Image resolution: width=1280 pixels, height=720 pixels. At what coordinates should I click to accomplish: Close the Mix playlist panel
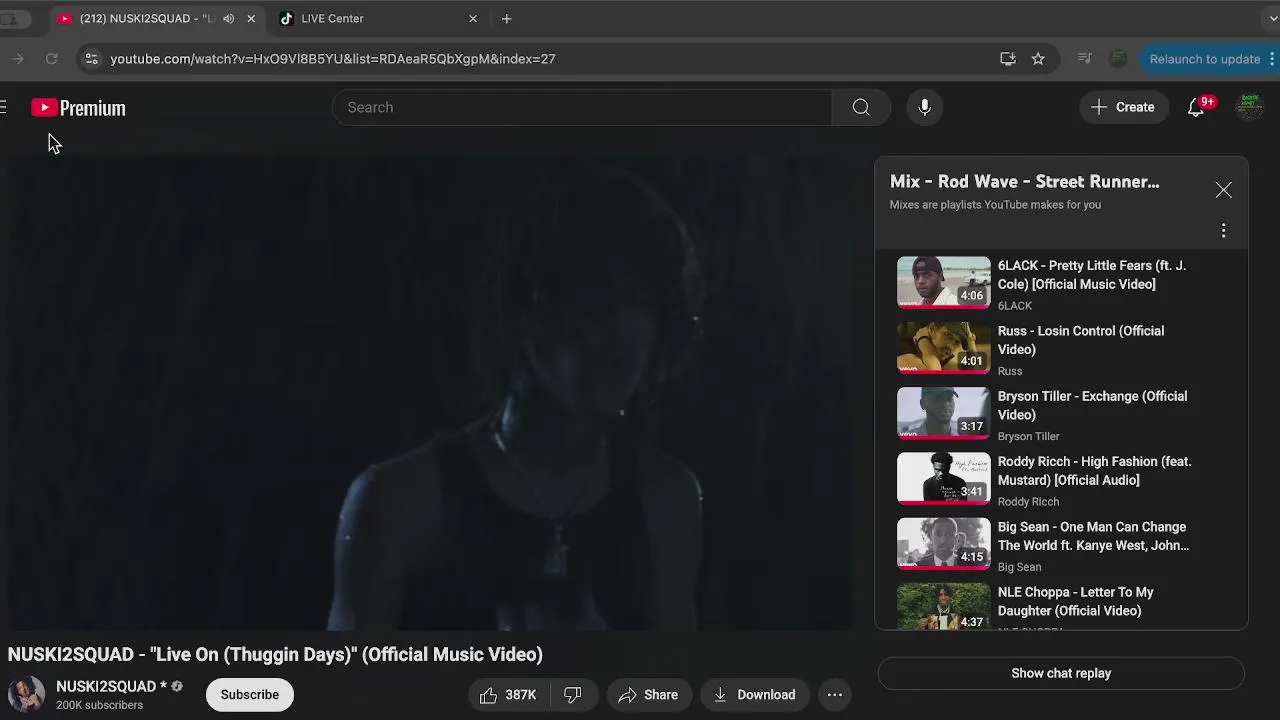click(x=1223, y=190)
